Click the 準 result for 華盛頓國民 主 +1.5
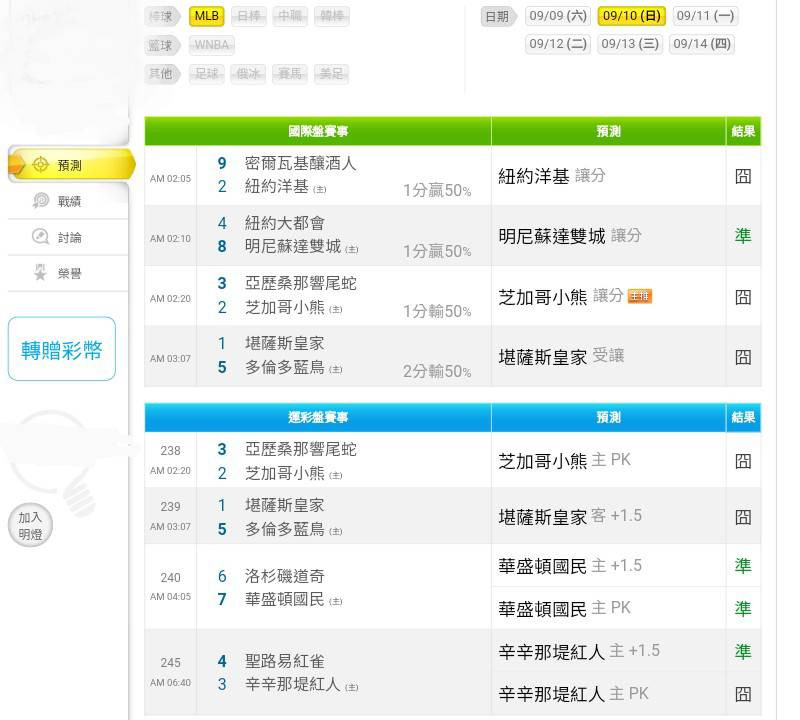800x720 pixels. (x=743, y=565)
